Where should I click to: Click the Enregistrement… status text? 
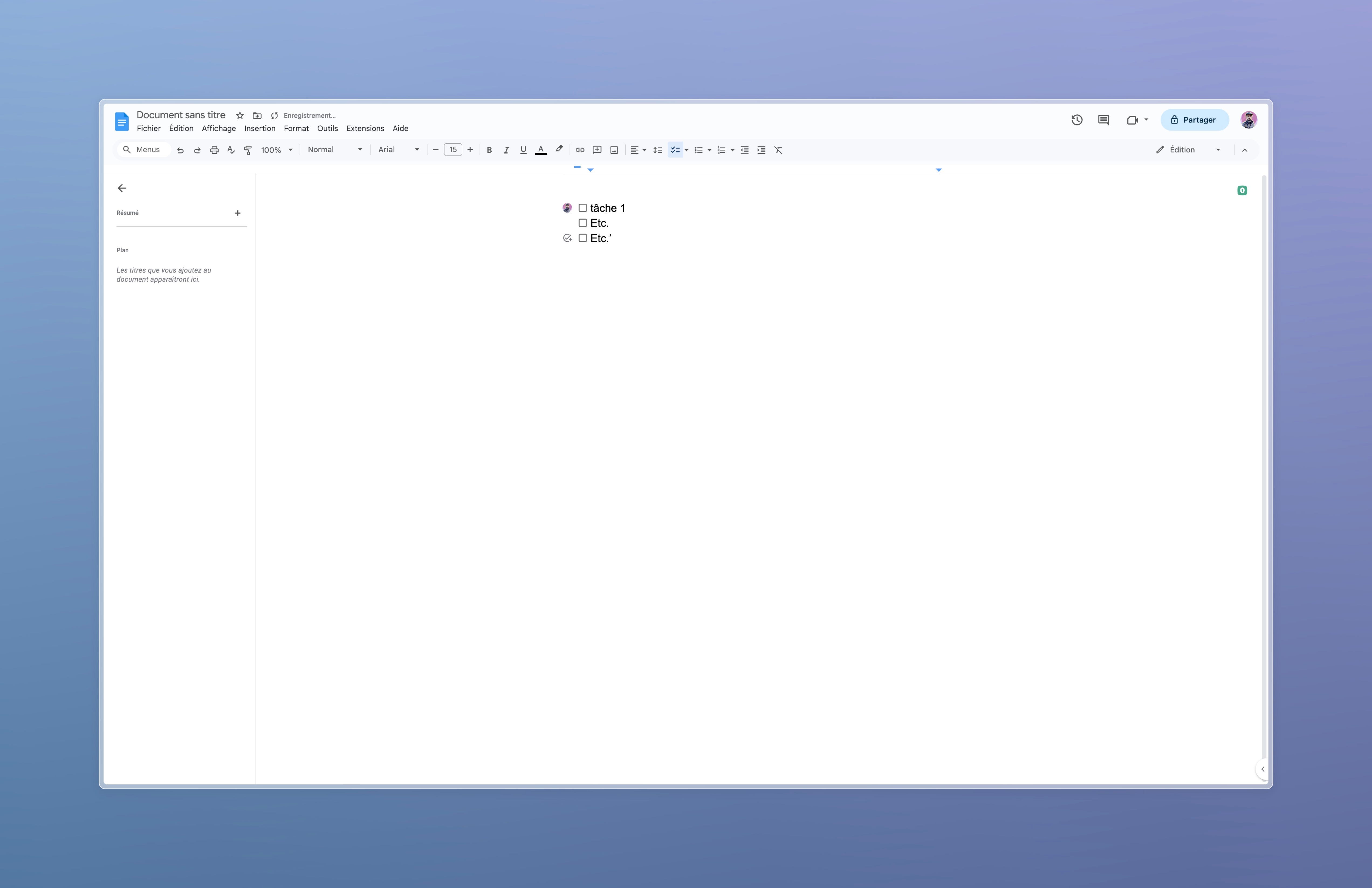(x=310, y=116)
